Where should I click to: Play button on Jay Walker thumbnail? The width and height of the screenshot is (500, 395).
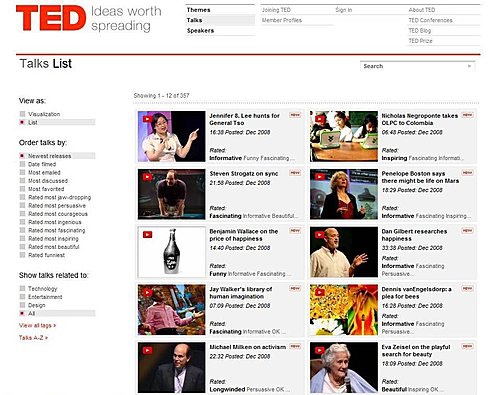coord(147,292)
